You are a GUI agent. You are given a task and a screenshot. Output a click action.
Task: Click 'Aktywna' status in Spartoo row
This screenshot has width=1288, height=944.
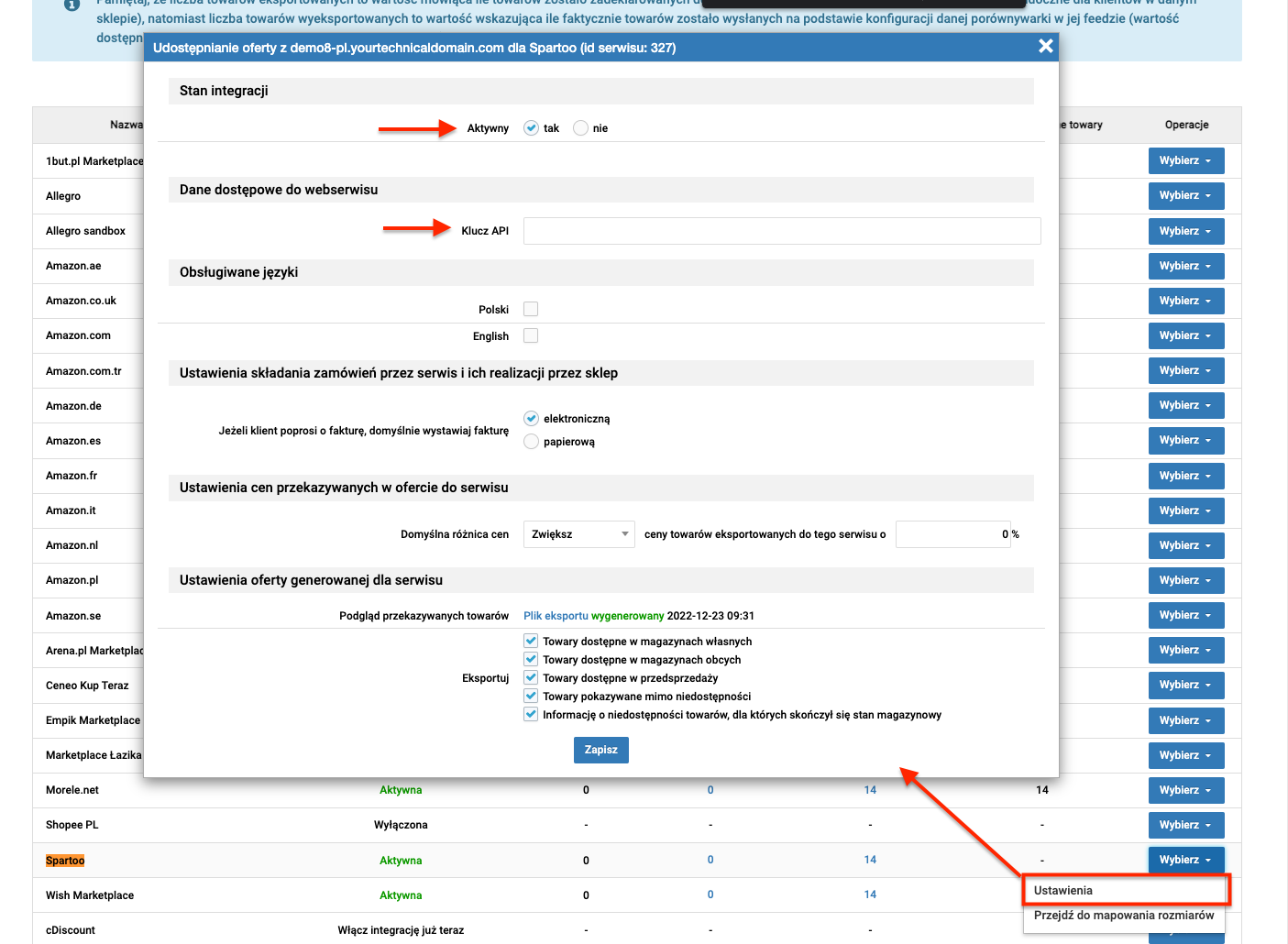pos(401,861)
